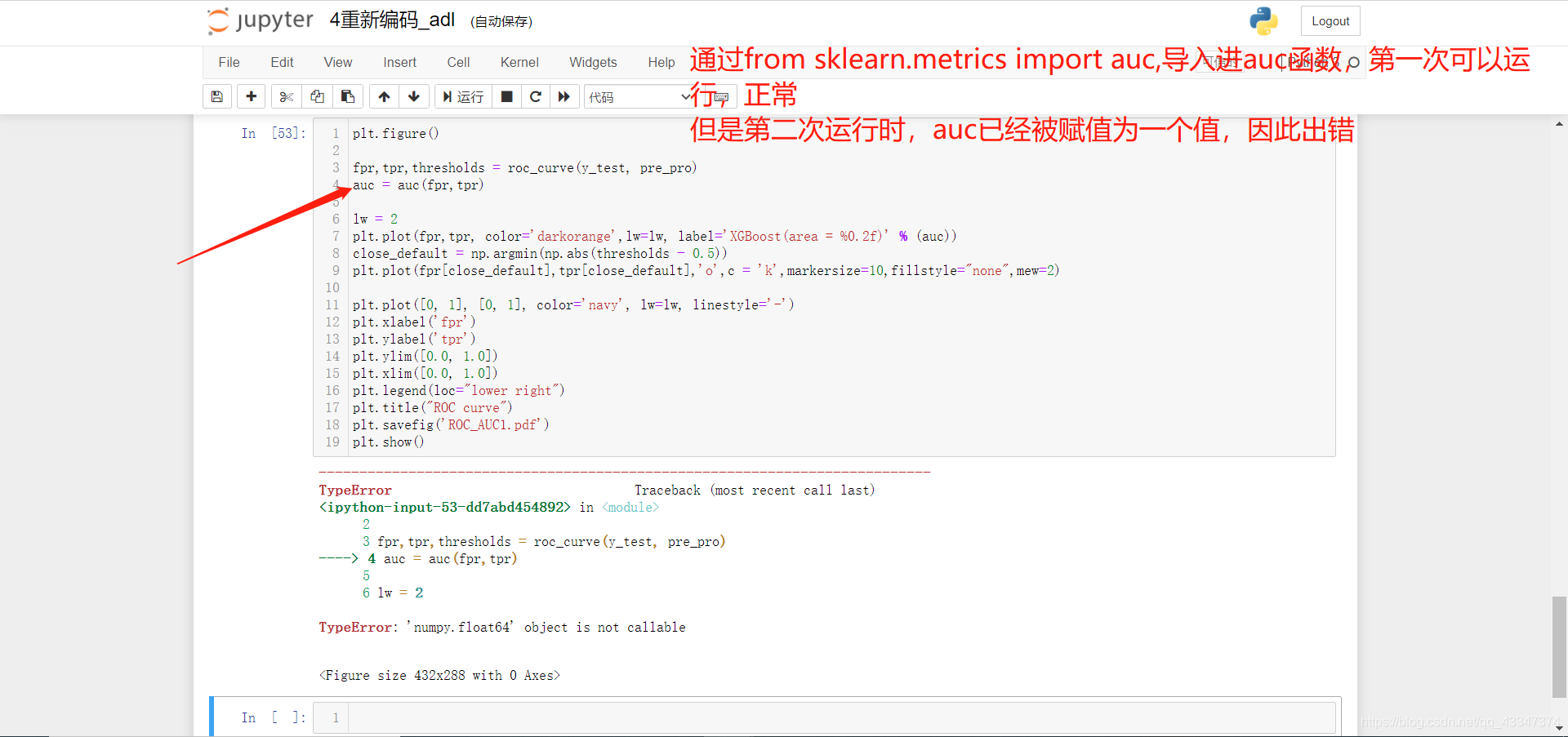This screenshot has height=737, width=1568.
Task: Move the selected cell up
Action: point(384,96)
